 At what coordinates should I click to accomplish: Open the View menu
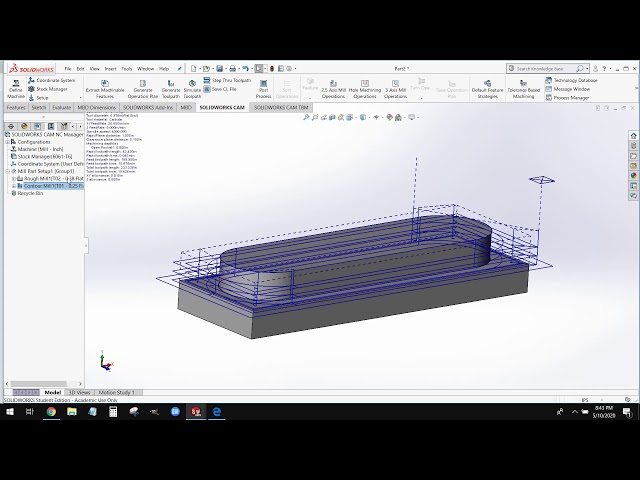point(94,69)
